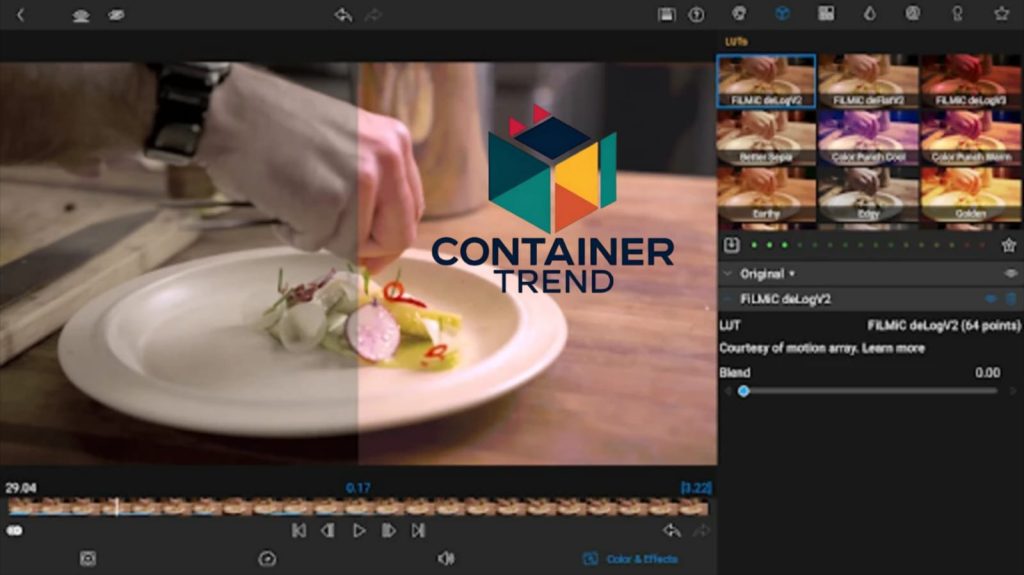Open the Frame and Fit editor
This screenshot has width=1024, height=575.
(88, 559)
